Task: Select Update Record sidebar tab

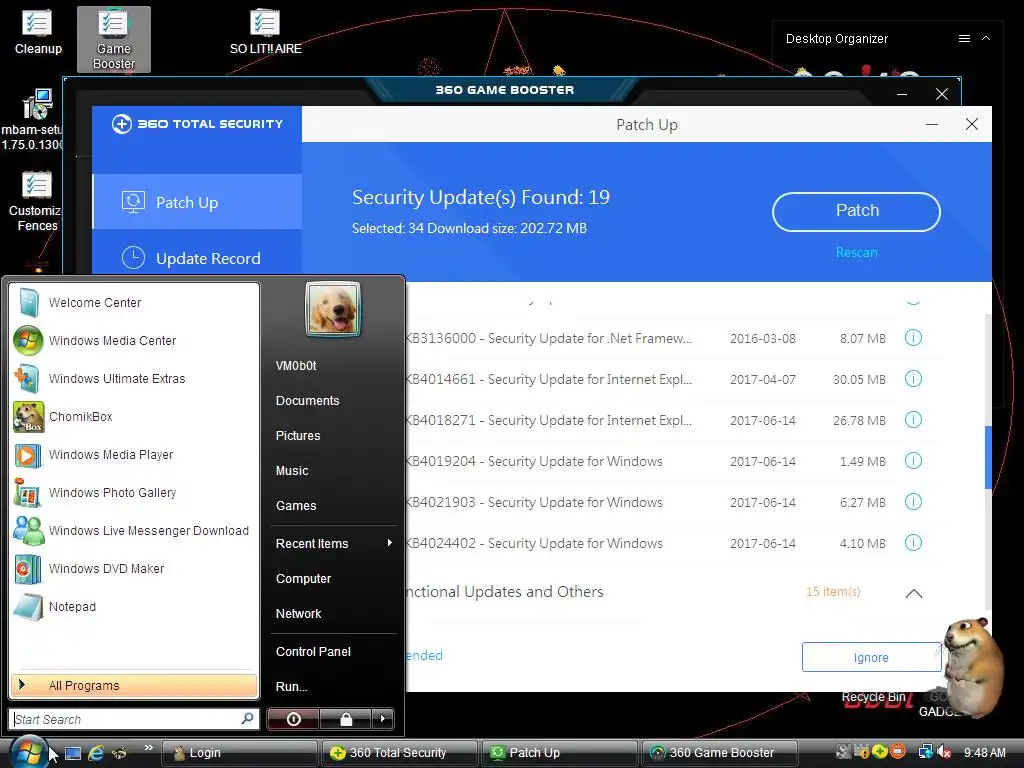Action: click(197, 258)
